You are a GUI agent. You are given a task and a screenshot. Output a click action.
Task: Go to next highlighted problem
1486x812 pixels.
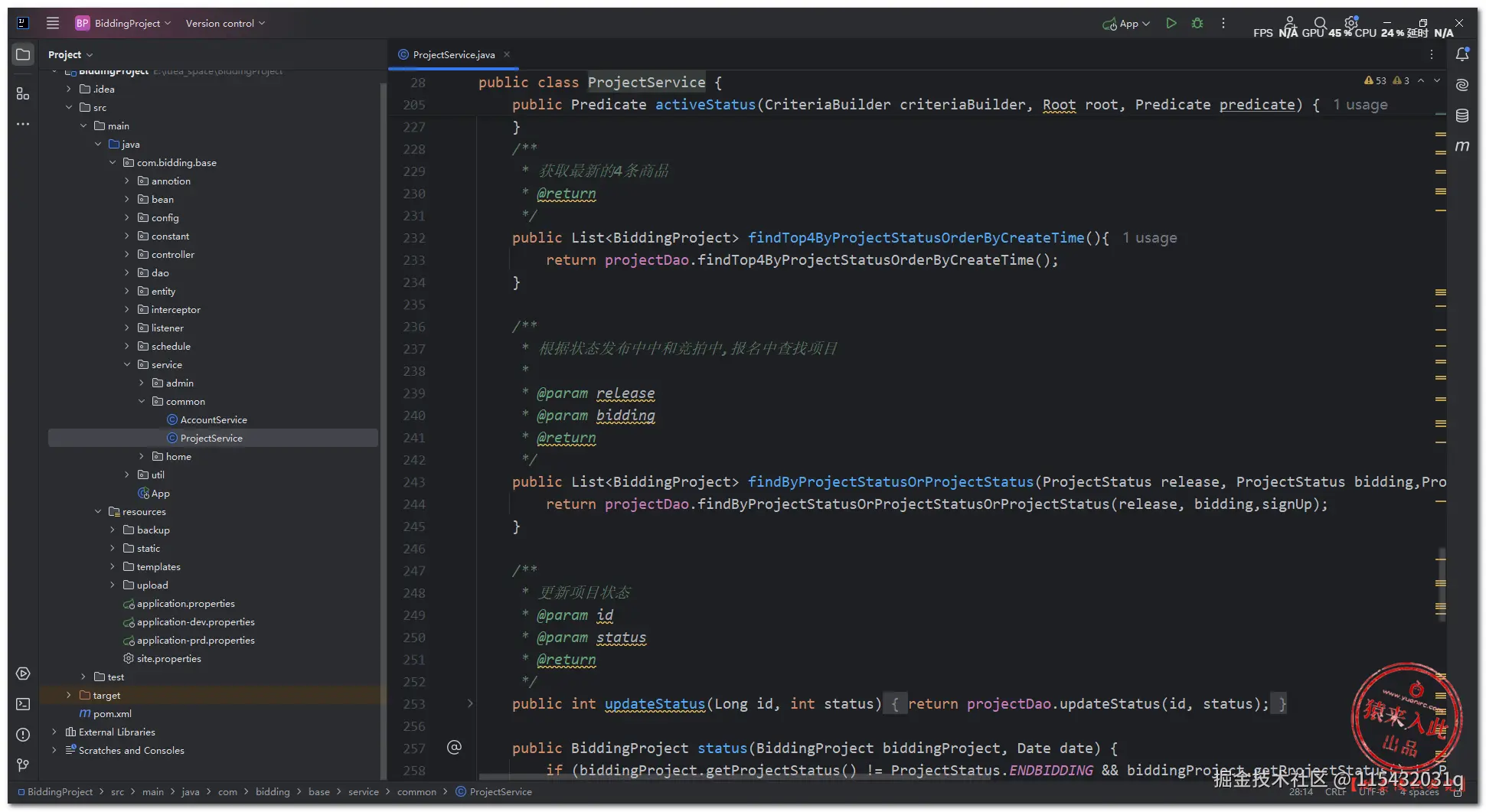[1437, 80]
